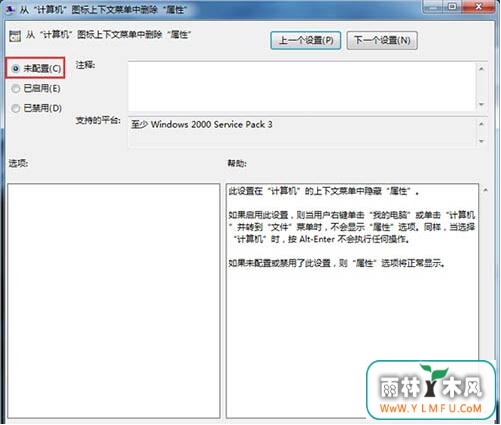Screen dimensions: 501x425
Task: Minimize the policy dialog window
Action: point(432,6)
